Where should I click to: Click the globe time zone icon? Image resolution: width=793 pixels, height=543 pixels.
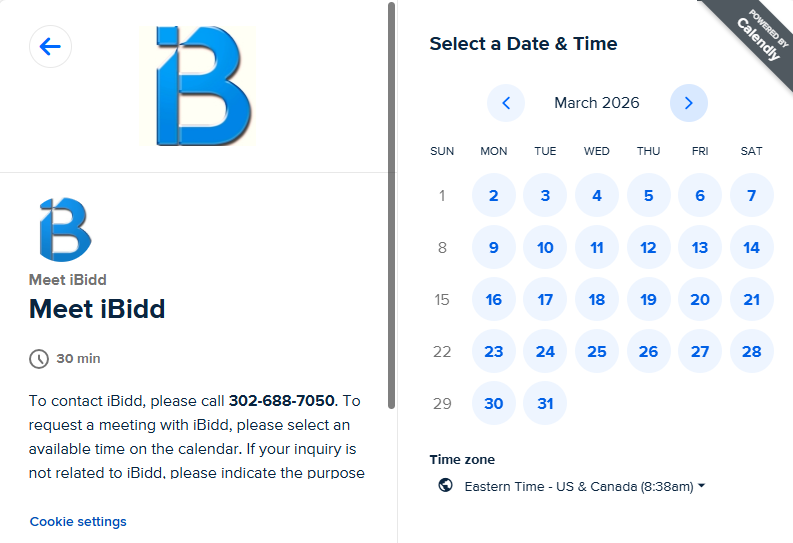tap(446, 486)
